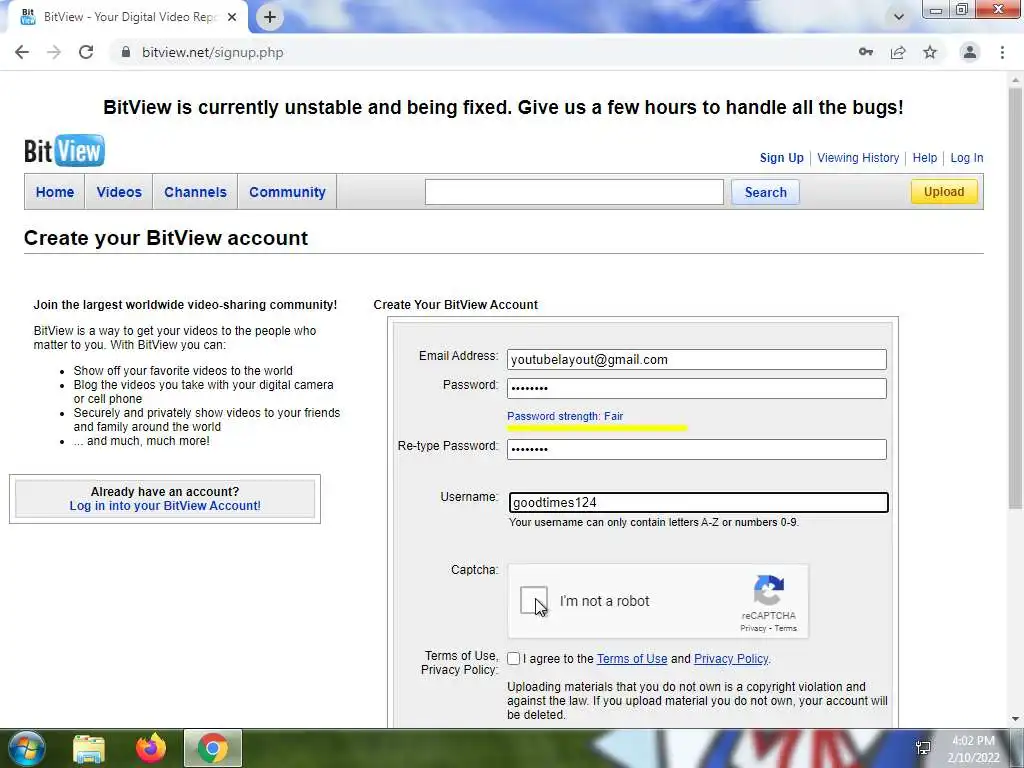Click the scrollbar up arrow
The height and width of the screenshot is (768, 1024).
1015,78
